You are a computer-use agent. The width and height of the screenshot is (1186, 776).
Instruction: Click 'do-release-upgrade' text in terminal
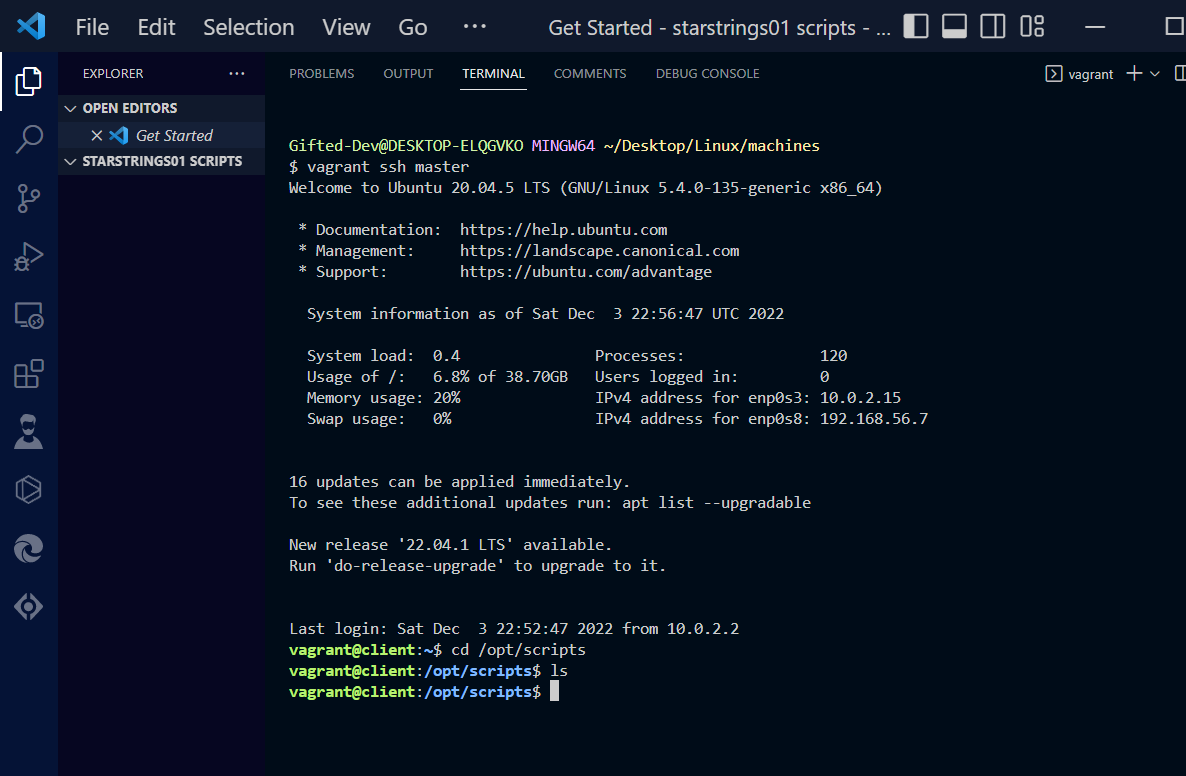pyautogui.click(x=415, y=566)
